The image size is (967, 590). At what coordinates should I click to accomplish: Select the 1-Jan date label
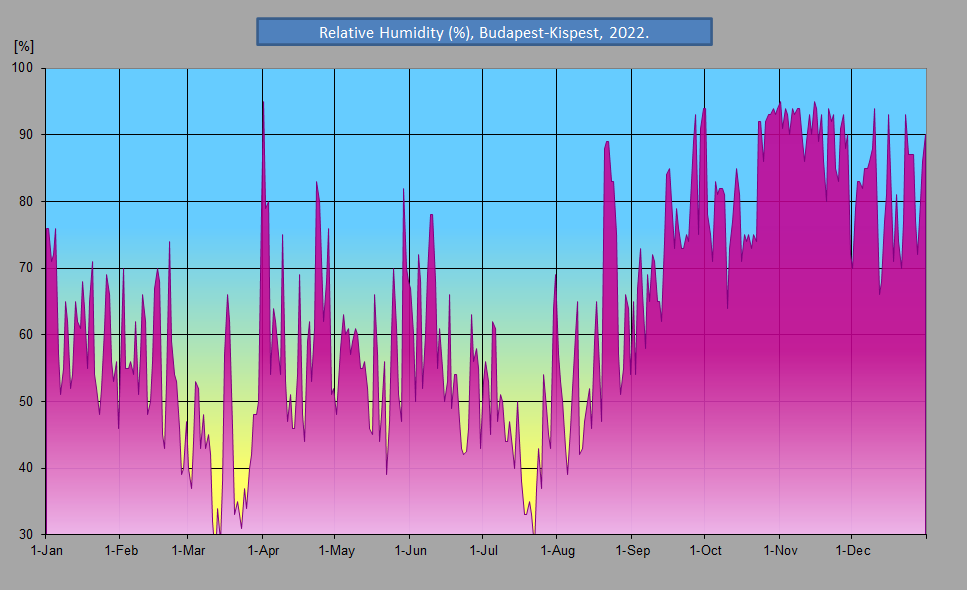(47, 551)
